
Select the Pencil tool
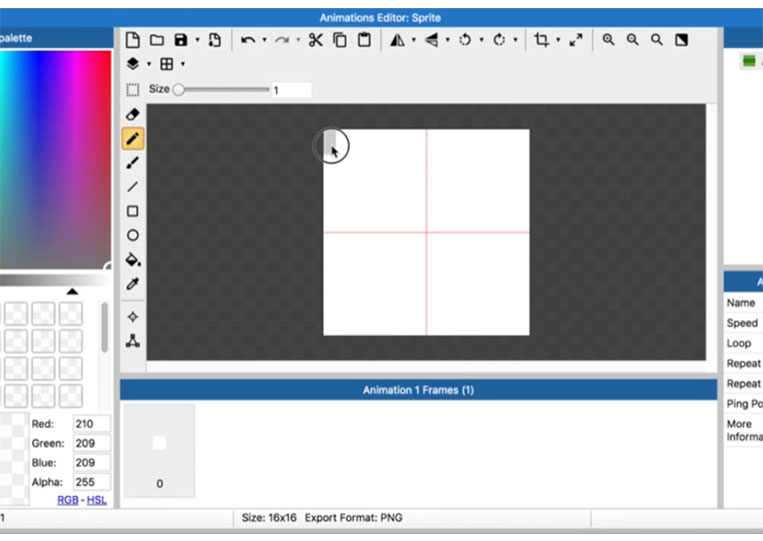click(132, 139)
